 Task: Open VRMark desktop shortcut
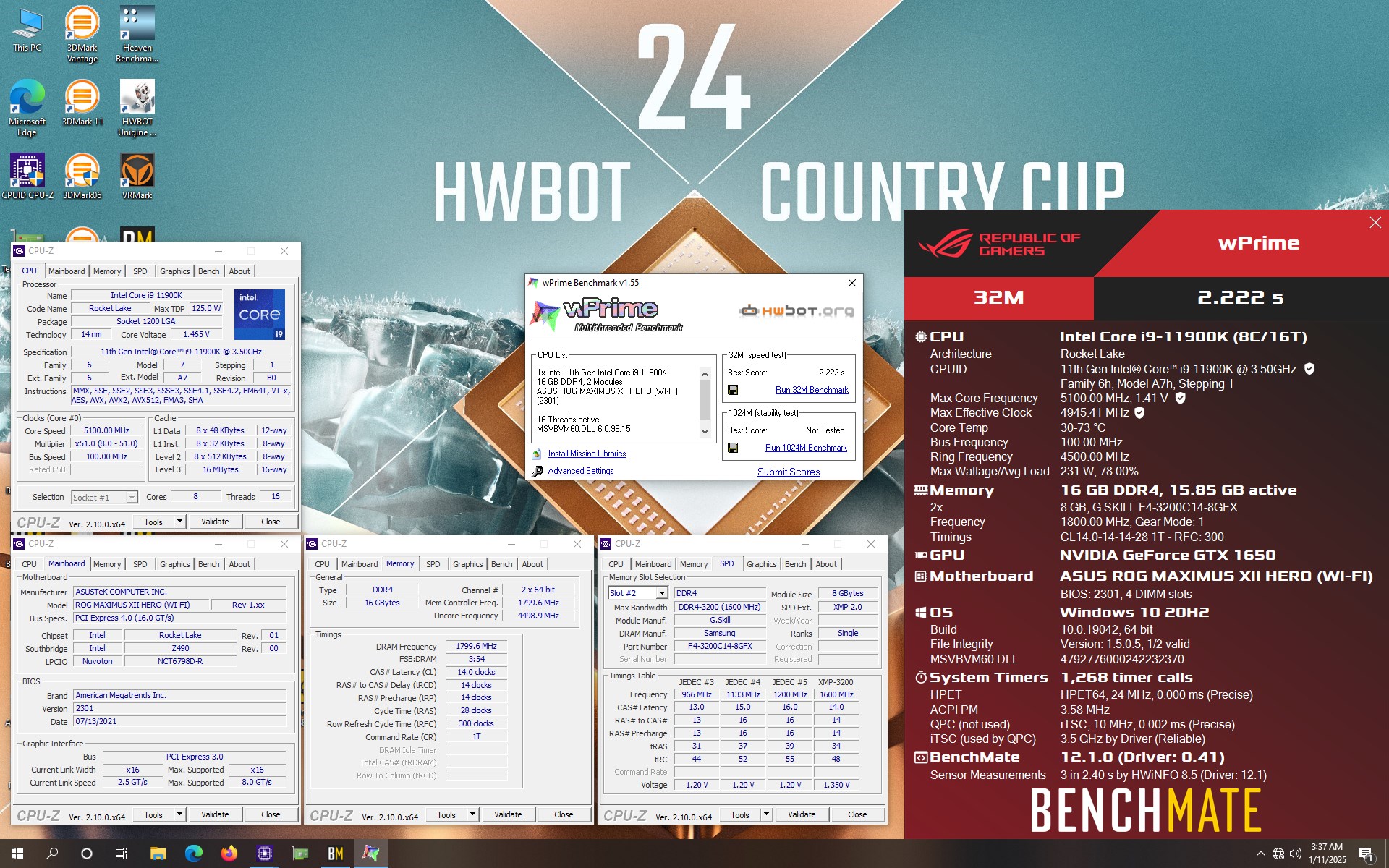tap(137, 176)
